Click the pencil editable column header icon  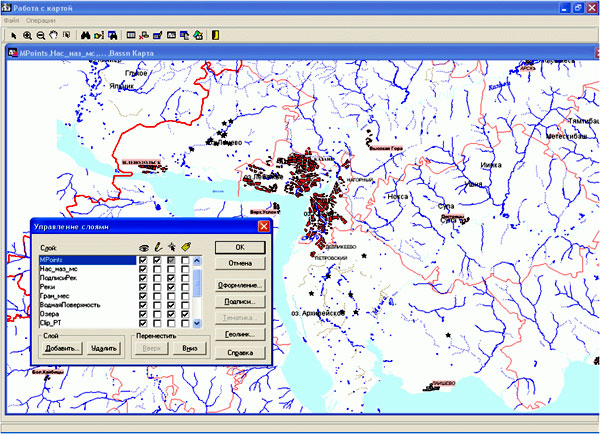[158, 247]
